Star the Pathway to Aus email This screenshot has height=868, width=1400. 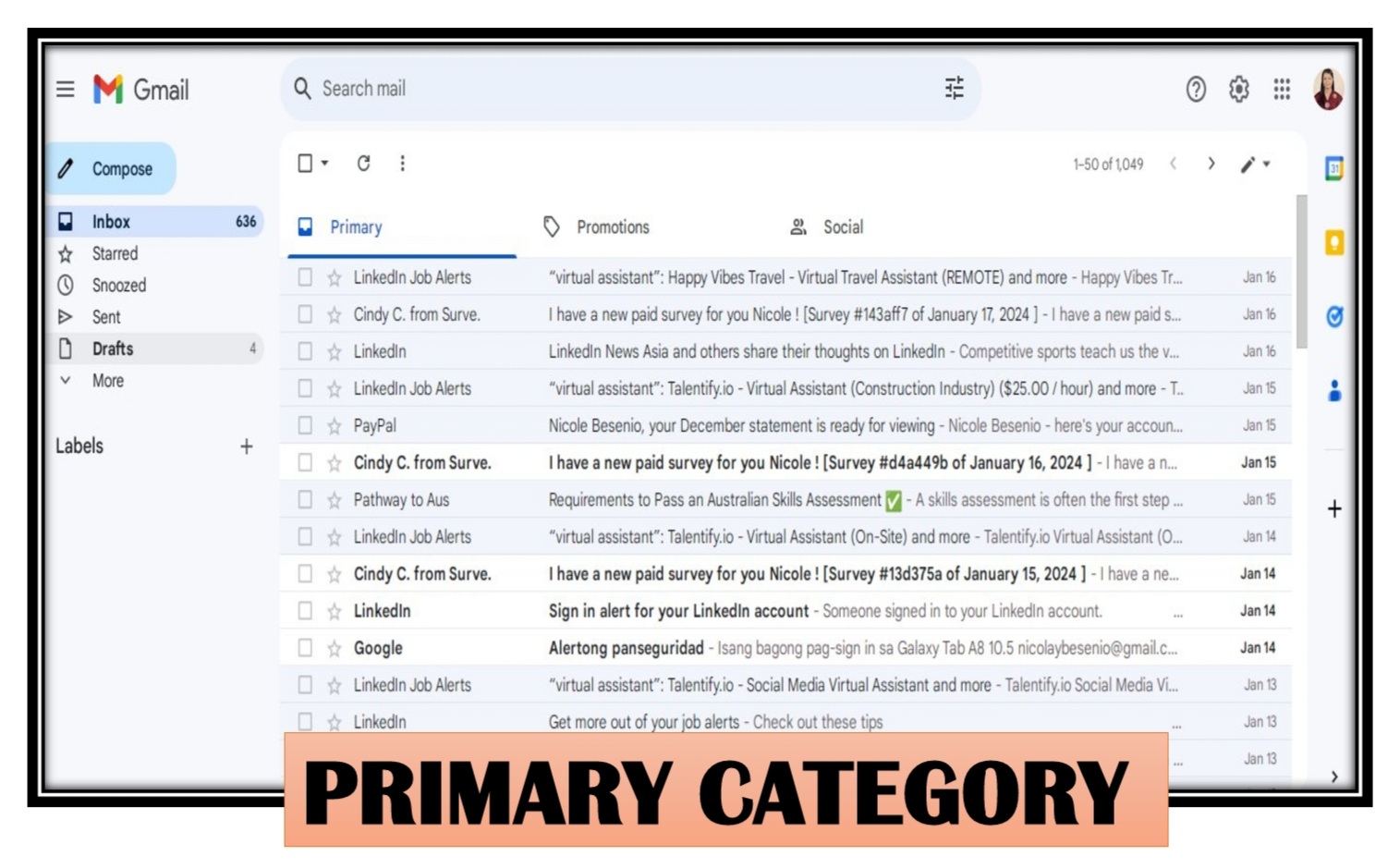[335, 500]
